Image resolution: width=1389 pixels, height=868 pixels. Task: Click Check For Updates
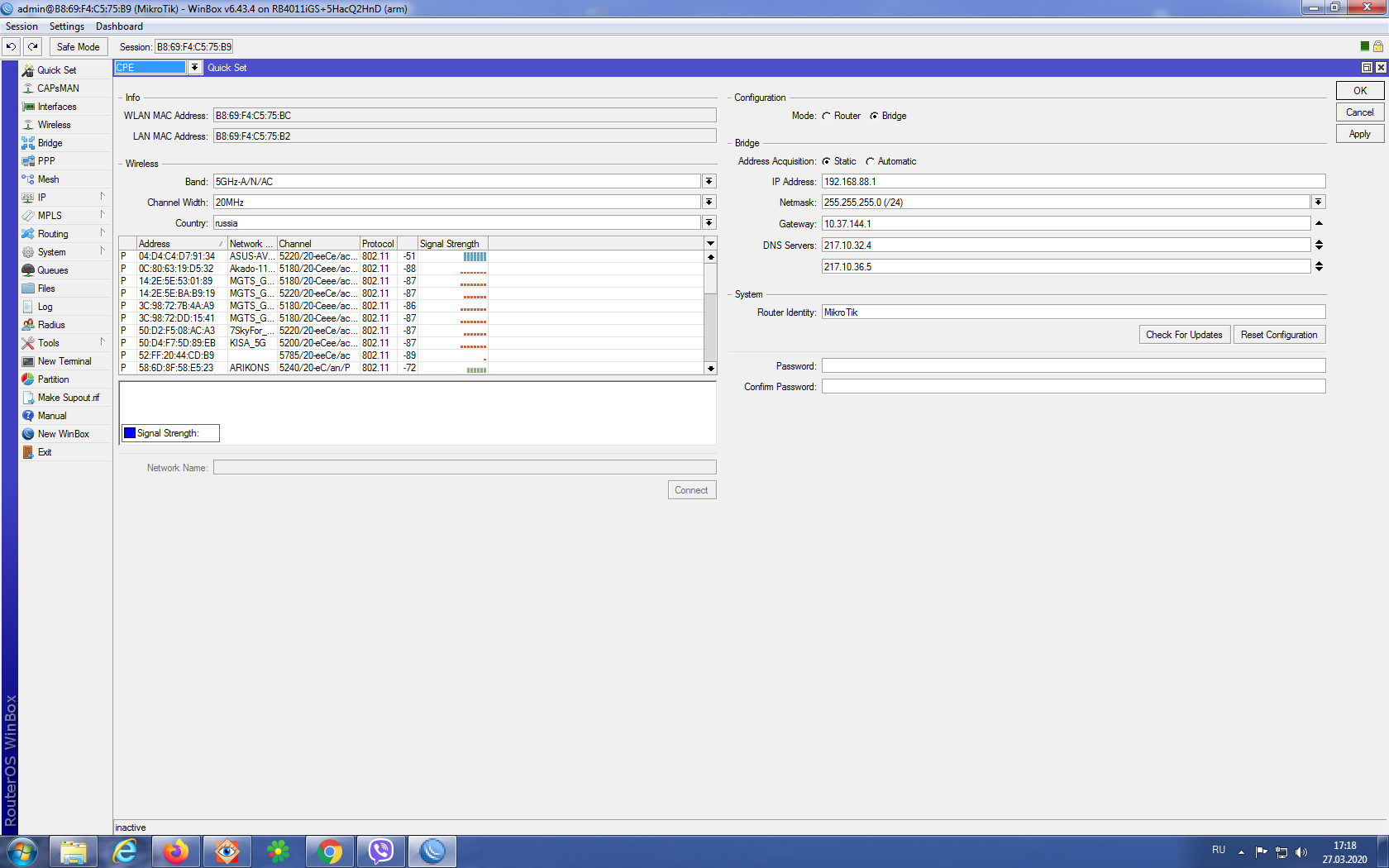click(1184, 335)
